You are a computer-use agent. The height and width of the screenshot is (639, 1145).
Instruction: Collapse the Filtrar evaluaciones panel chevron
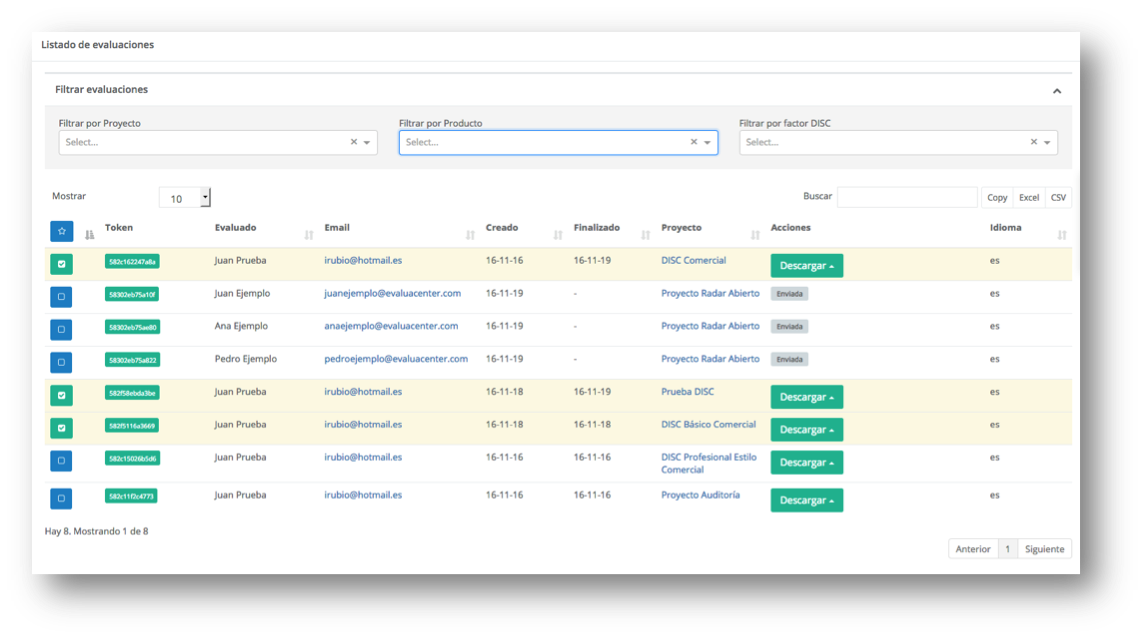tap(1057, 91)
